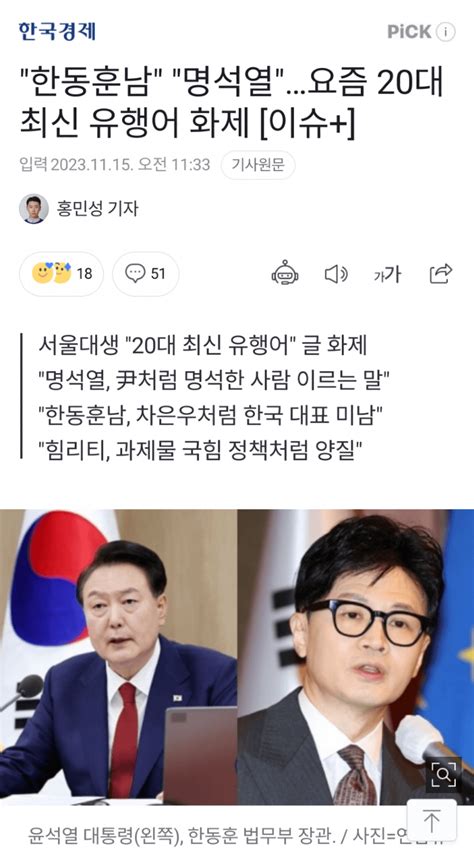Screen dimensions: 474x852
Task: Open the photo of 윤석열 대통령
Action: [118, 657]
